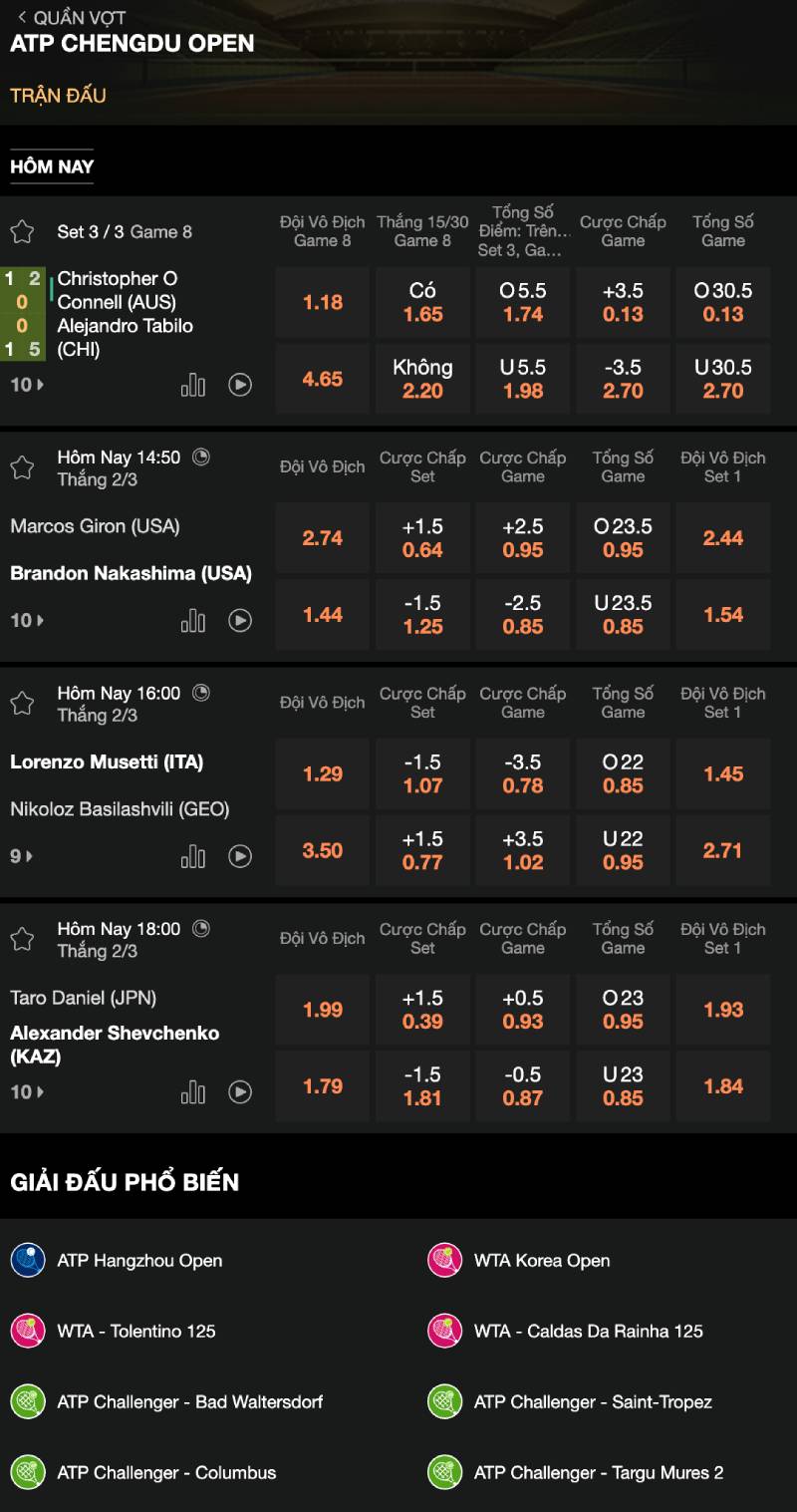Select Lorenzo Musetti winner odds 1.29
The width and height of the screenshot is (797, 1512).
tap(323, 773)
